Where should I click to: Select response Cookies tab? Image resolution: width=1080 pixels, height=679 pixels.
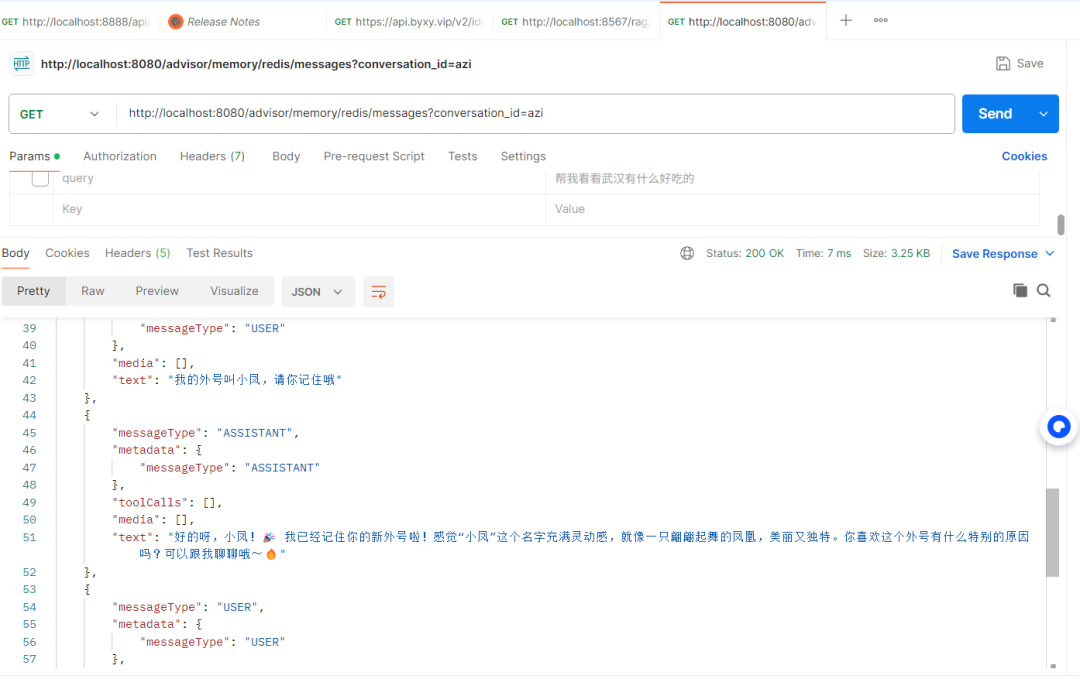[68, 253]
